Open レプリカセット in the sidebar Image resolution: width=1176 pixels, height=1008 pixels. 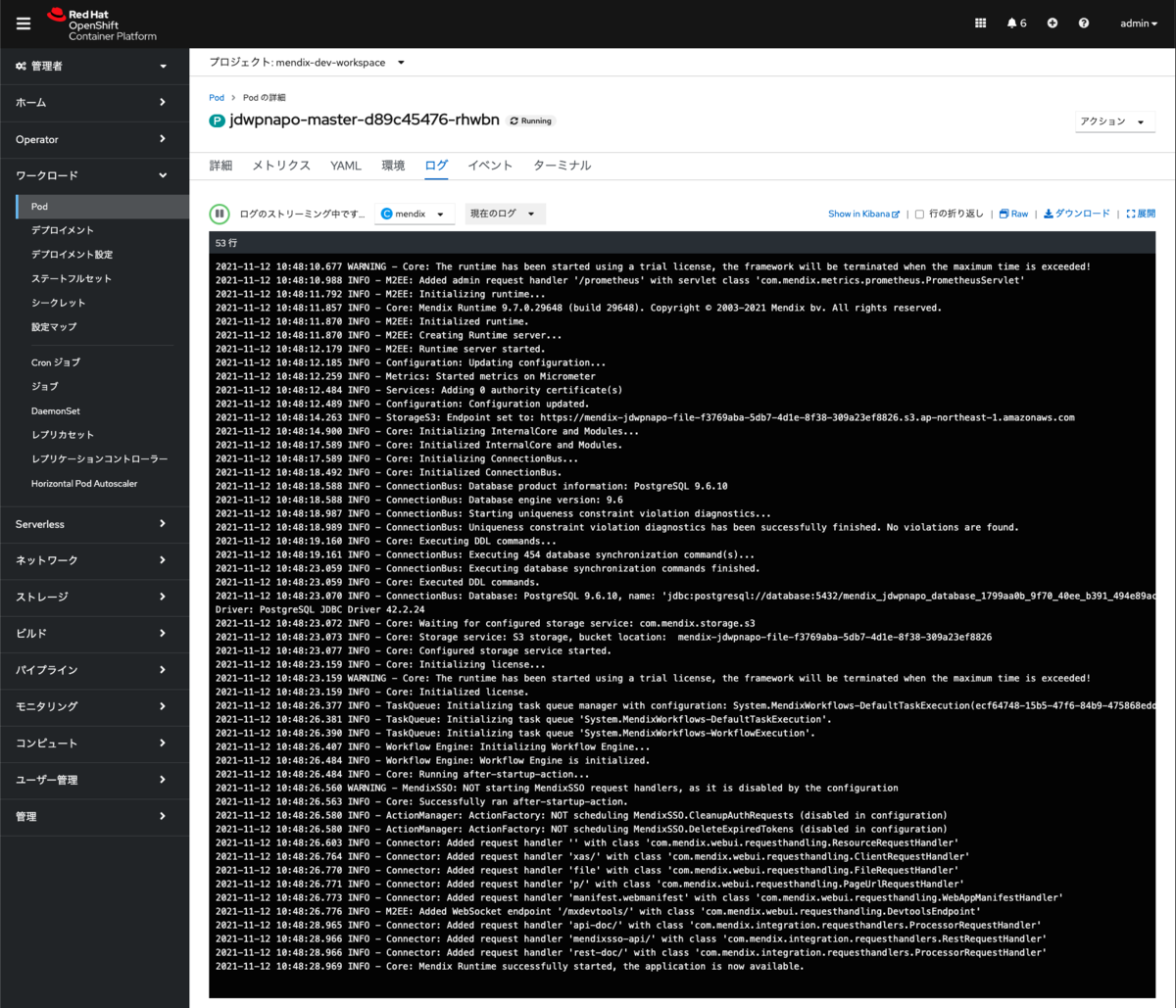[102, 435]
